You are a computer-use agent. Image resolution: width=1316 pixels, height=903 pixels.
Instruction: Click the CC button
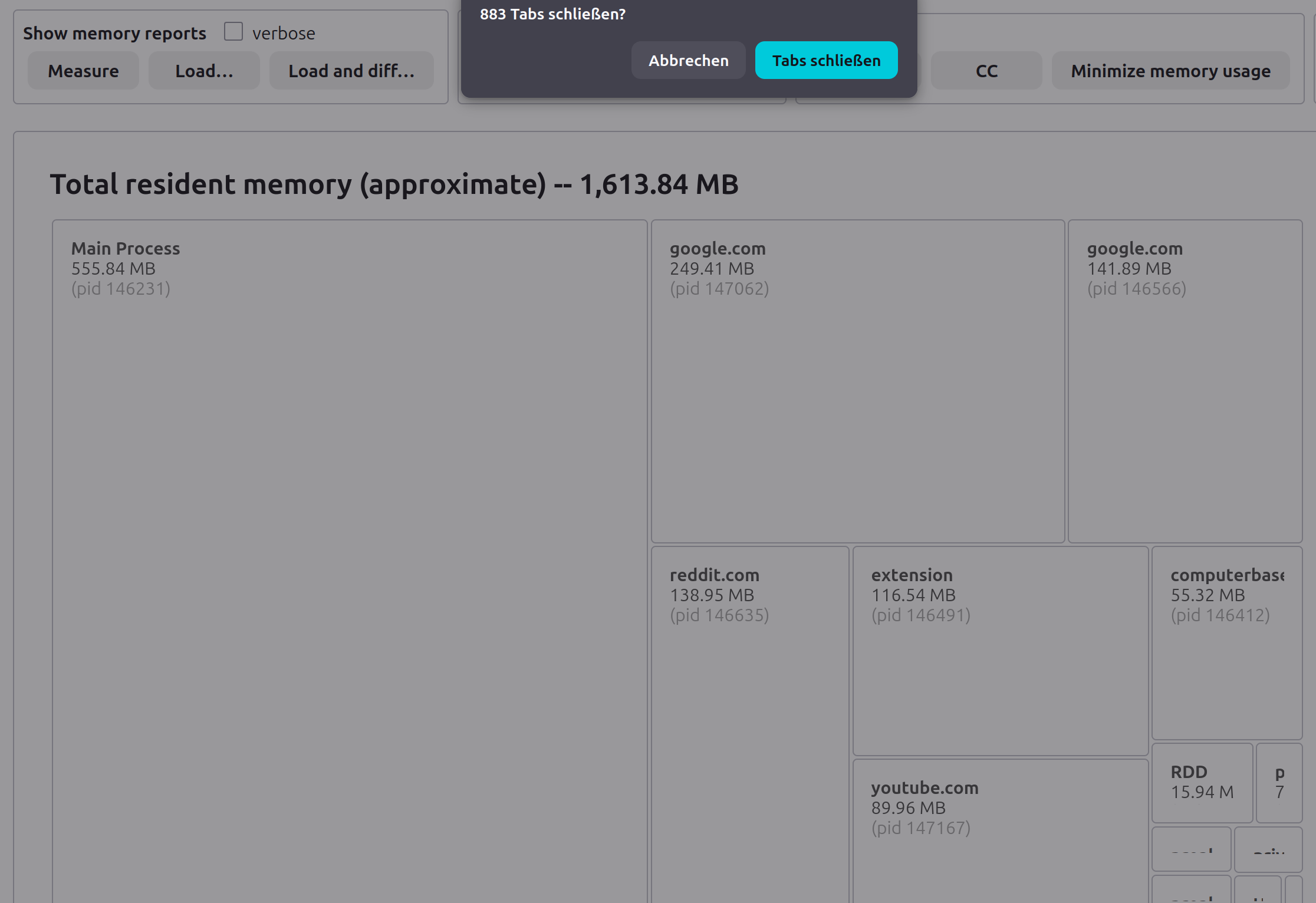click(986, 71)
